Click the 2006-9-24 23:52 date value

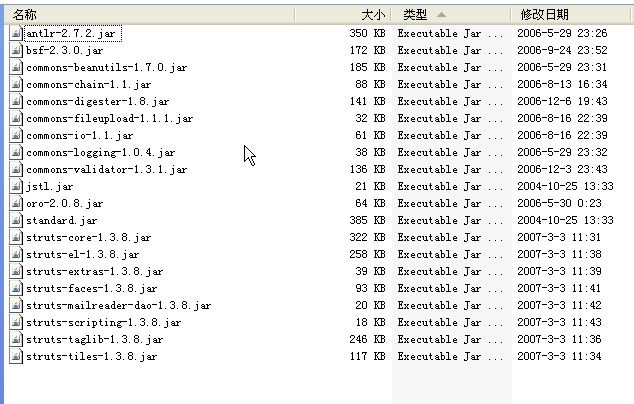tap(562, 50)
